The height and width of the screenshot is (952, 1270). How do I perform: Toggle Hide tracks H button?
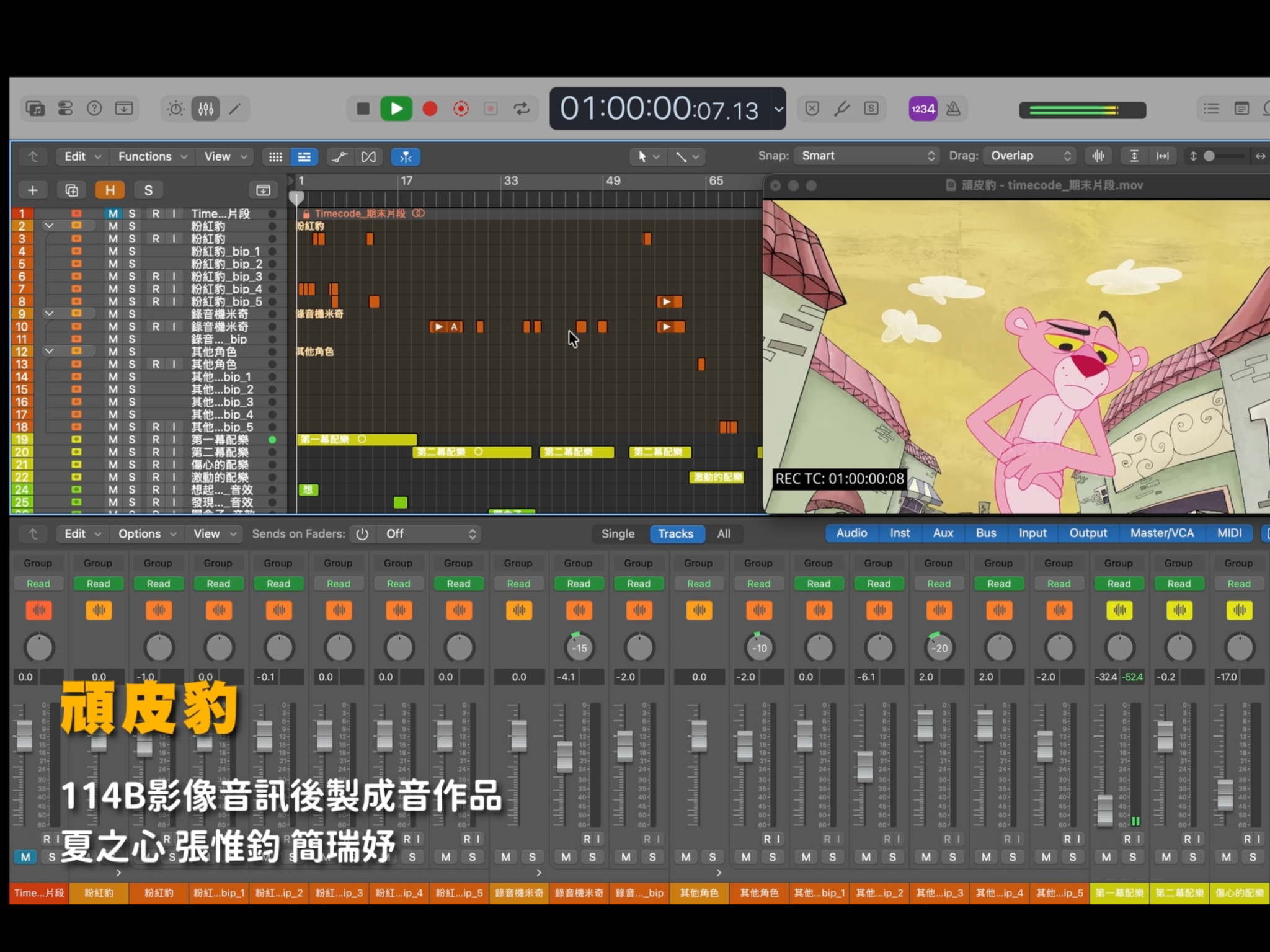coord(110,190)
